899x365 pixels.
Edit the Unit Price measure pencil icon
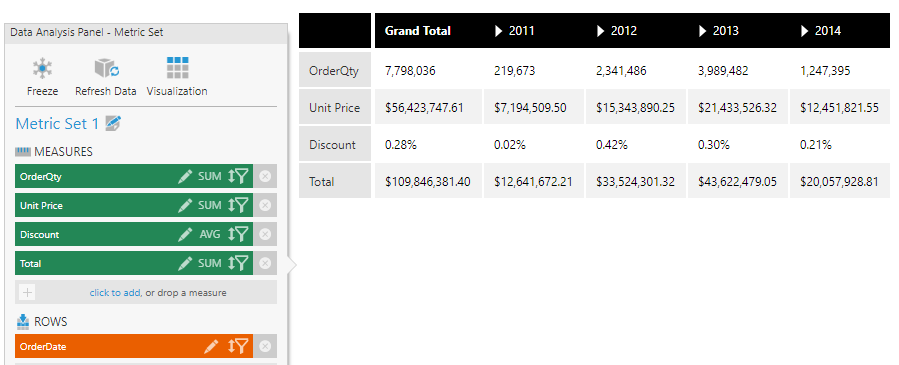(x=185, y=205)
